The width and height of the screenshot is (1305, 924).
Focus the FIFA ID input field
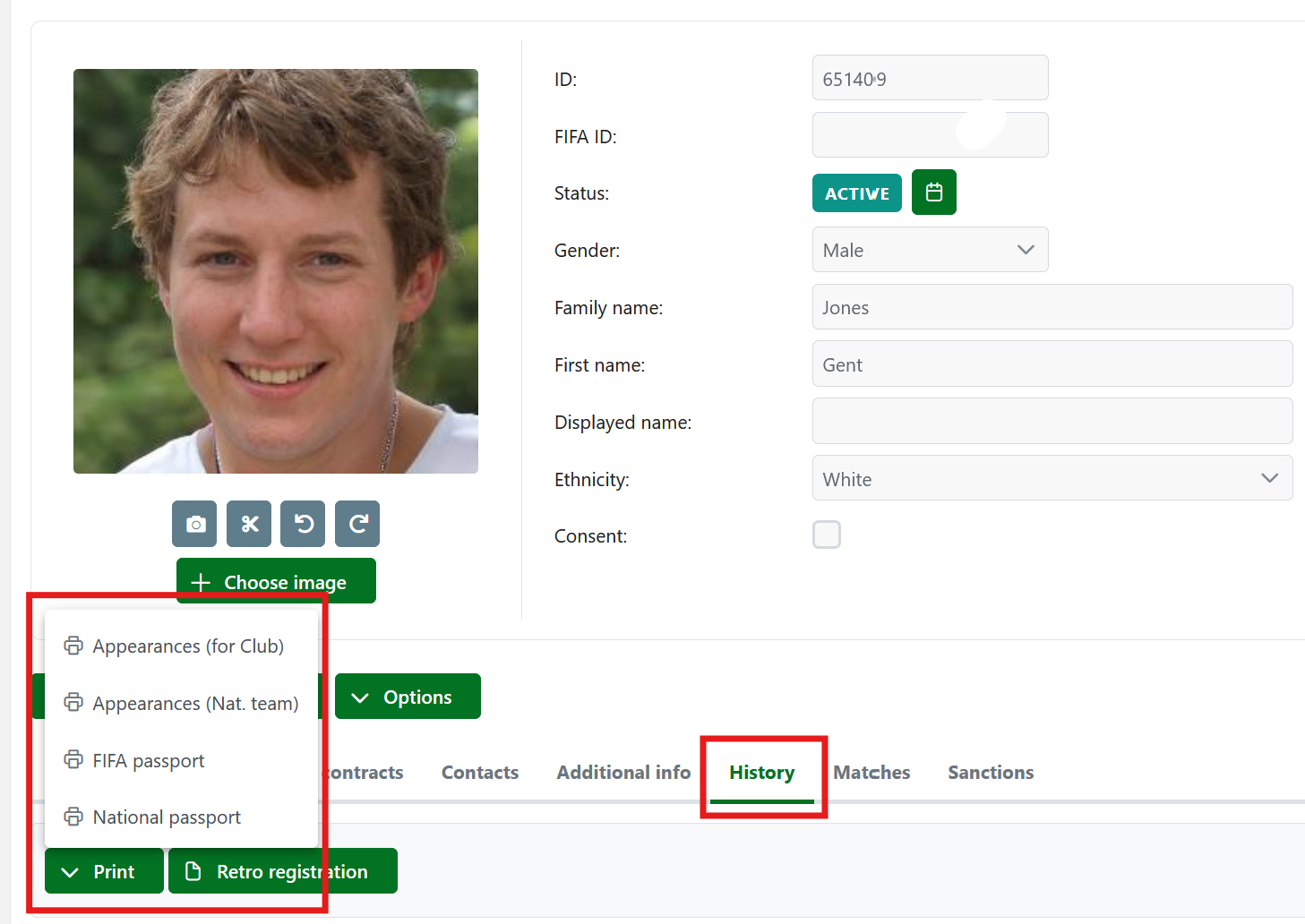tap(930, 135)
